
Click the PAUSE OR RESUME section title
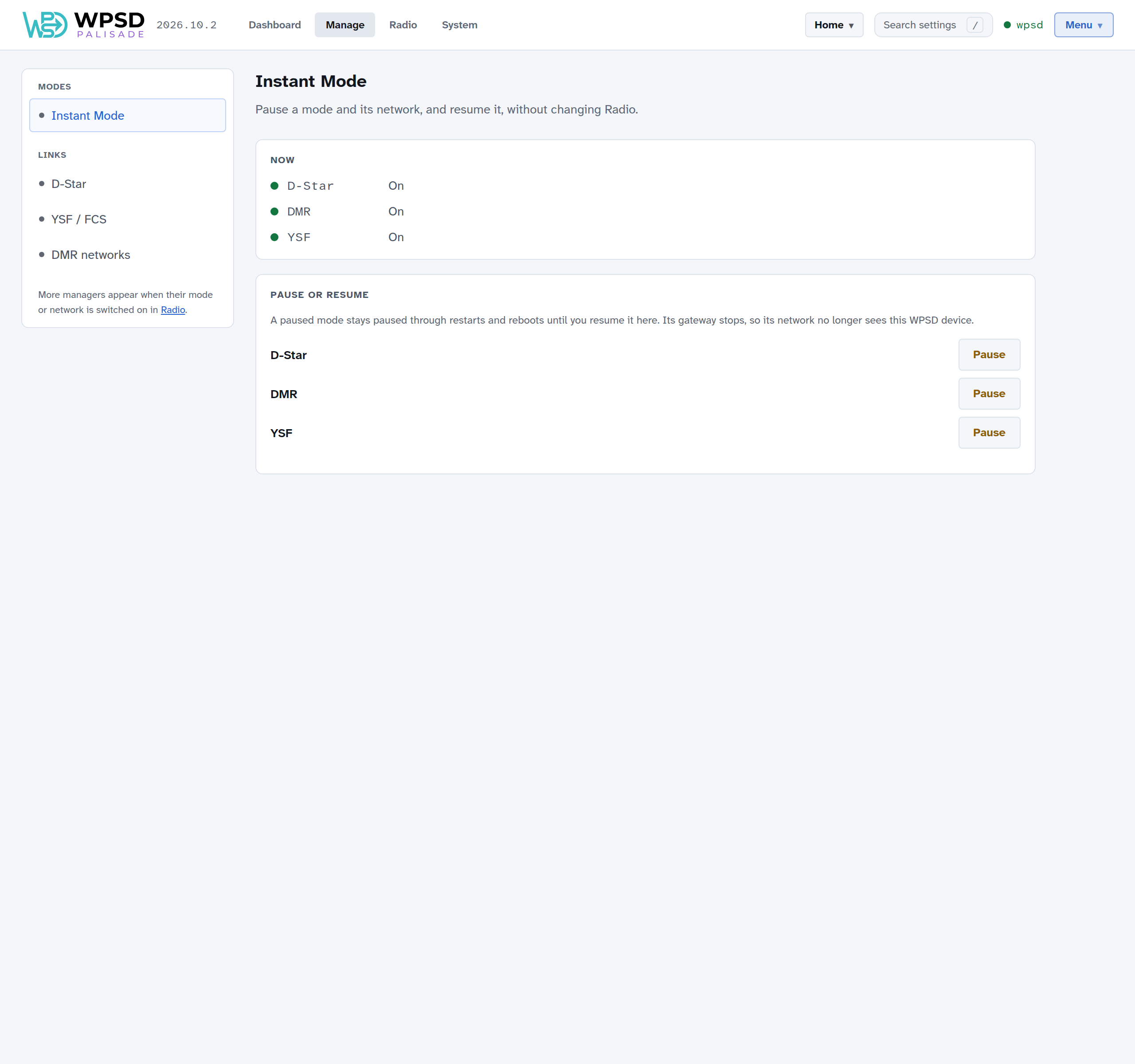click(x=320, y=294)
